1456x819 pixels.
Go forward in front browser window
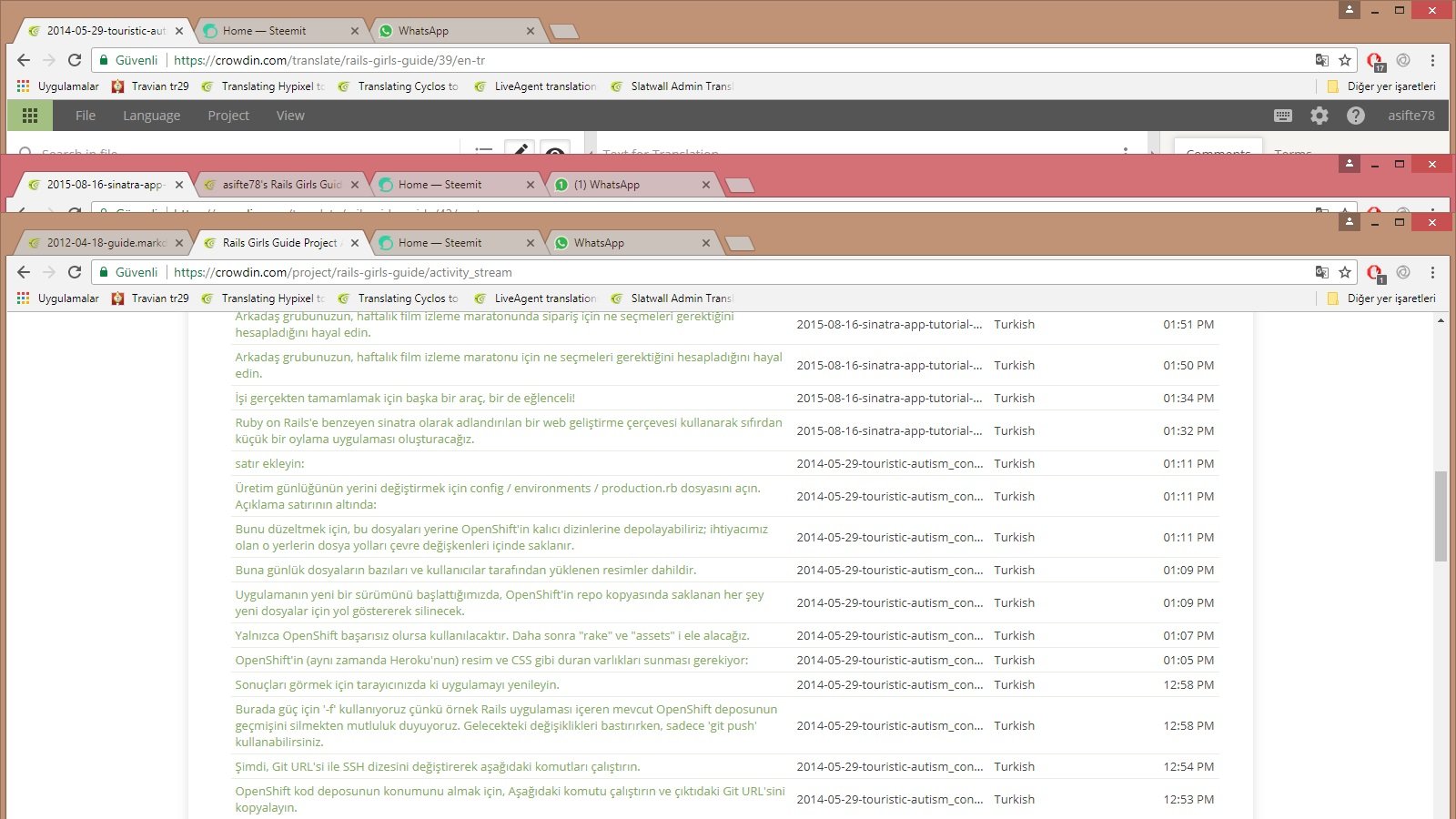[x=49, y=272]
